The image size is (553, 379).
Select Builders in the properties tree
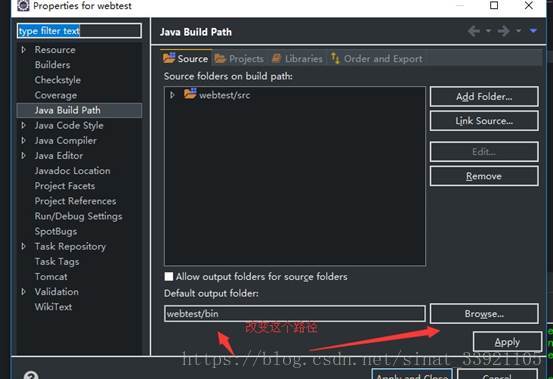pyautogui.click(x=53, y=65)
